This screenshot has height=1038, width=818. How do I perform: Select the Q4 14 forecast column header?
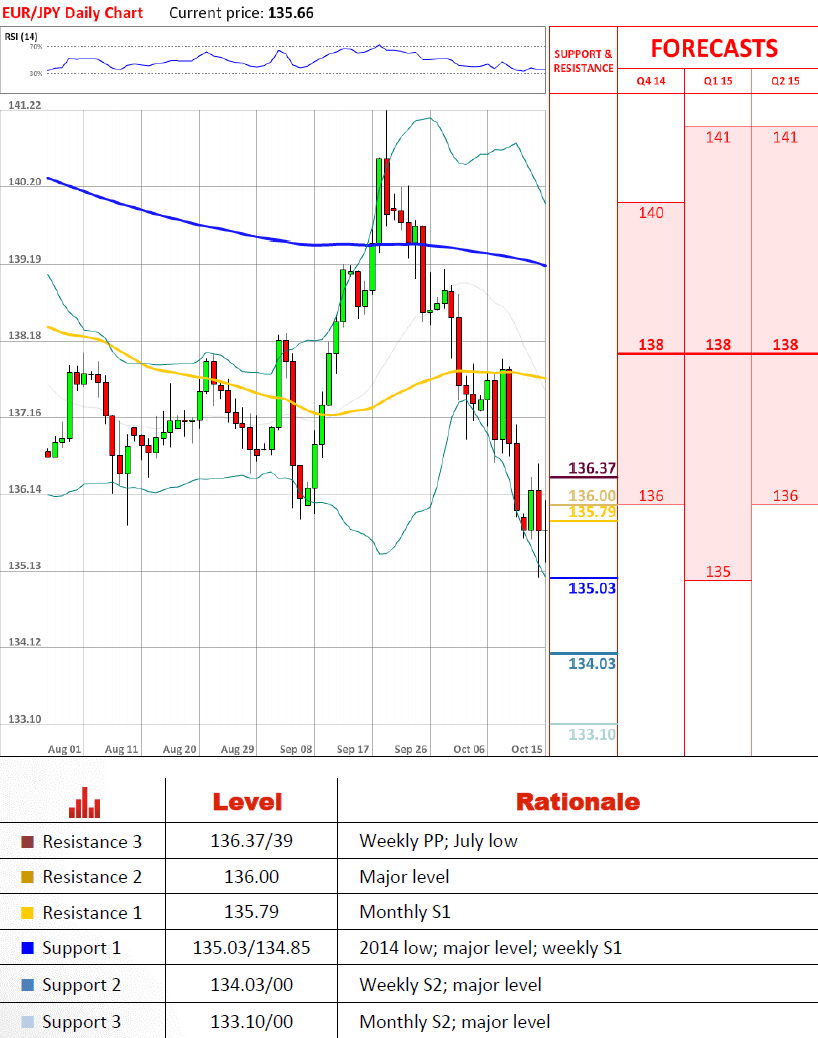point(651,81)
